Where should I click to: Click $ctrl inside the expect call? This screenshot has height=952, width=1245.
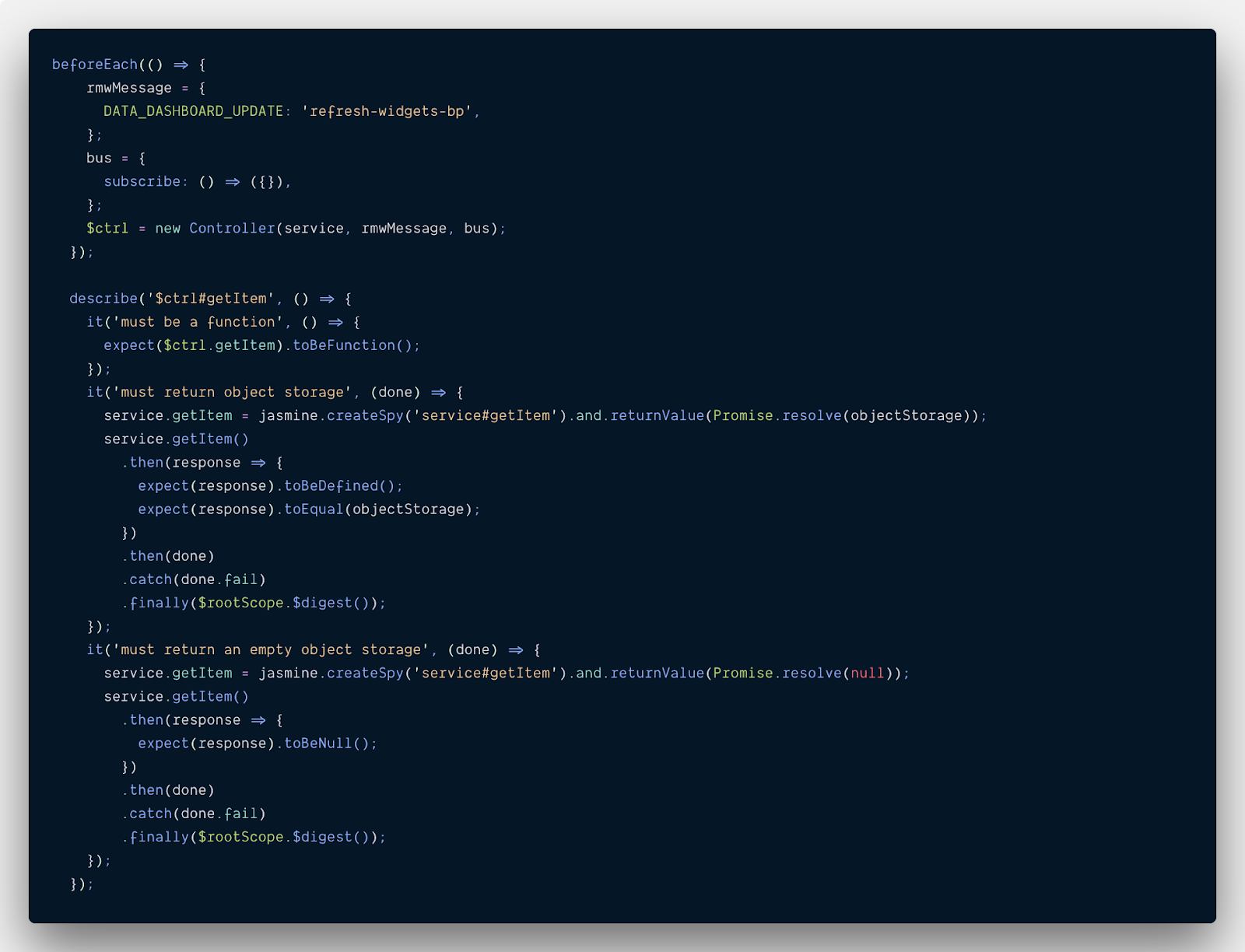[x=184, y=345]
